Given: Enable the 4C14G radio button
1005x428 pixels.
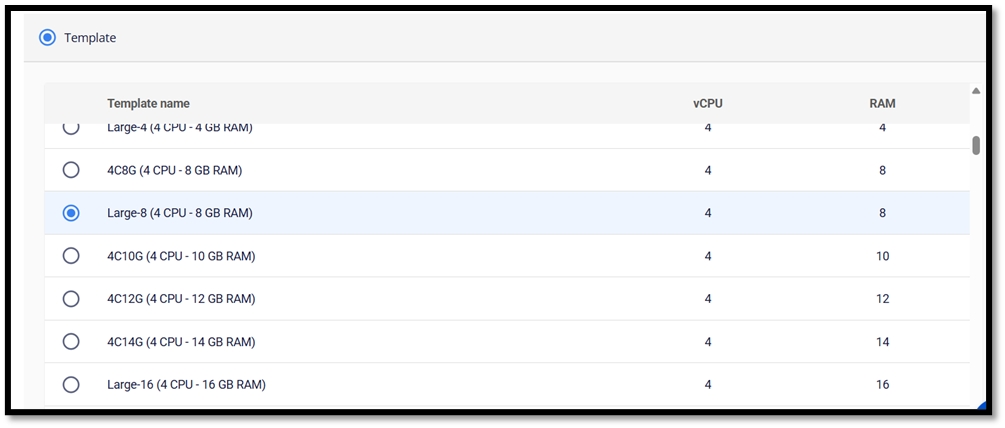Looking at the screenshot, I should tap(71, 342).
